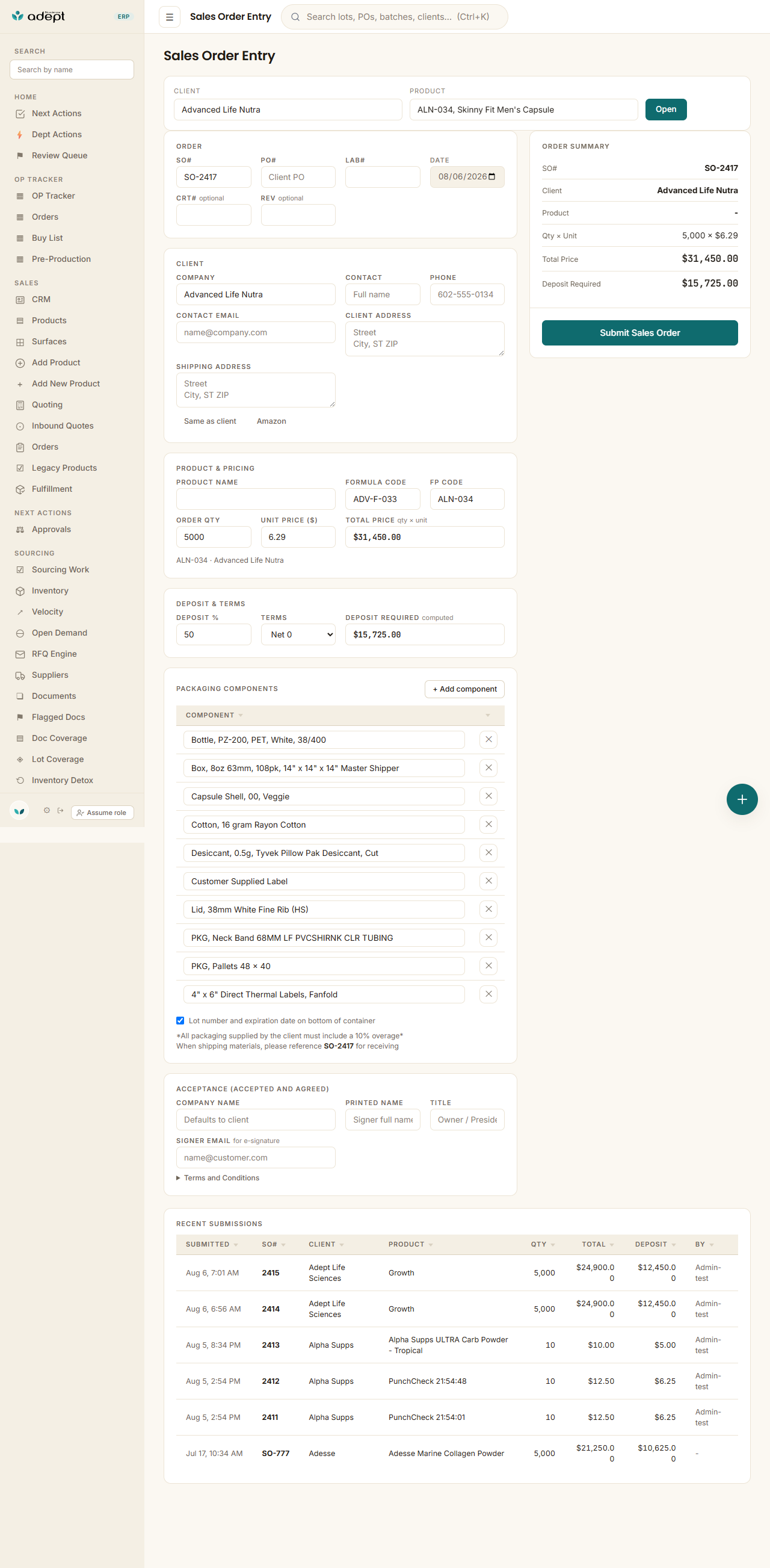Go to Open Demand
This screenshot has width=770, height=1568.
coord(59,633)
